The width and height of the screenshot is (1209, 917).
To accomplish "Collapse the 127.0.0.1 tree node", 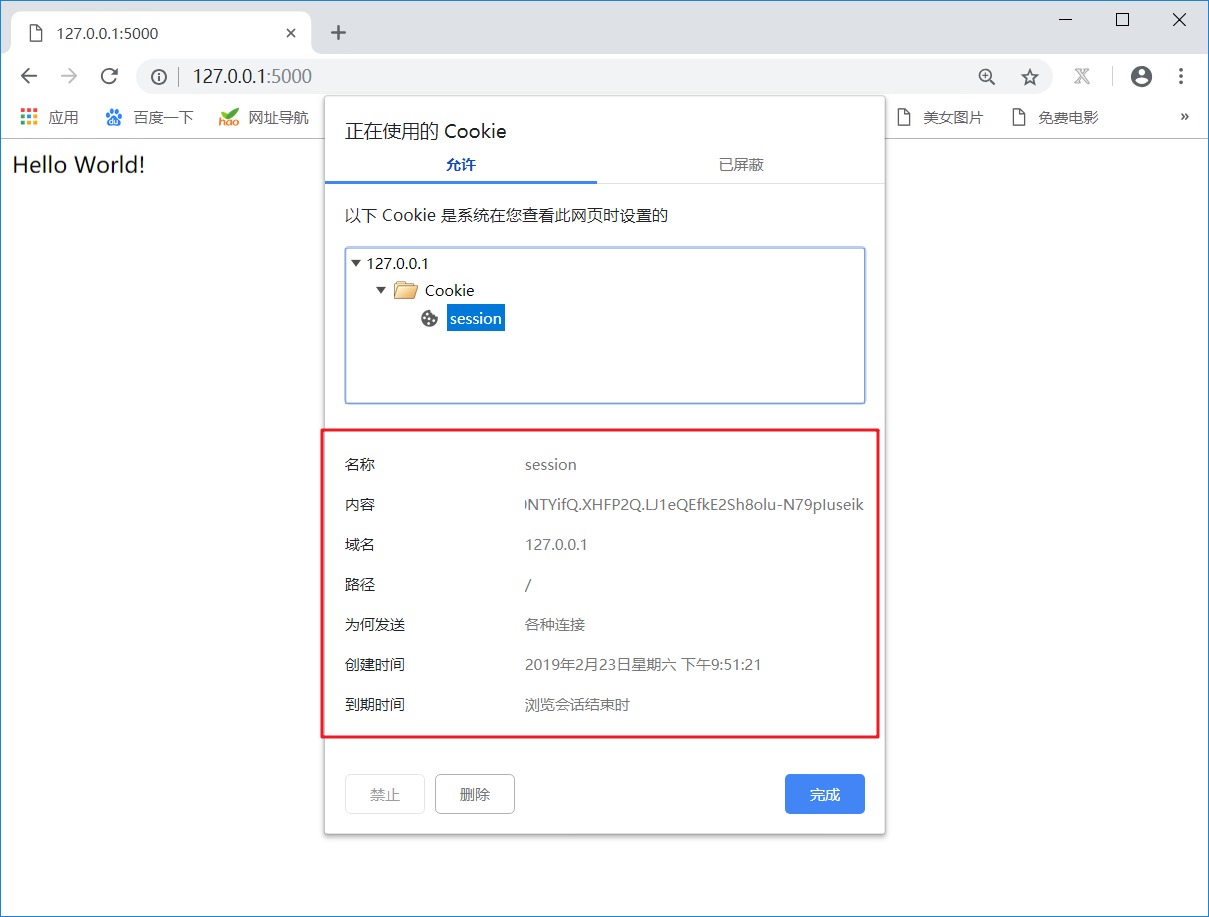I will (x=357, y=262).
